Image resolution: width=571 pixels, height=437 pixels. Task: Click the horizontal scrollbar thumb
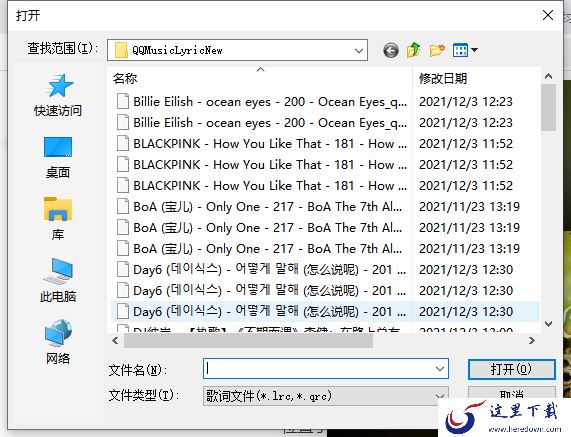[248, 340]
